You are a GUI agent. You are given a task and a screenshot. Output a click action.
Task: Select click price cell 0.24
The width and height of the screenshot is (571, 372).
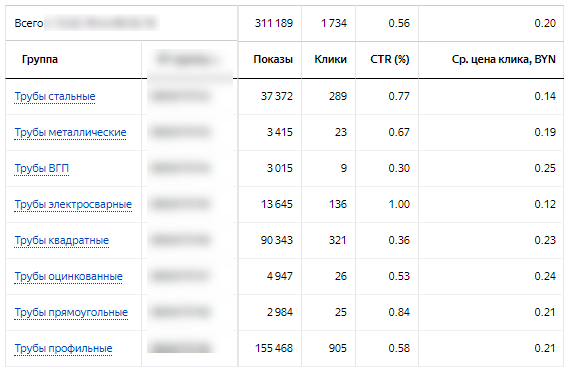click(x=545, y=277)
